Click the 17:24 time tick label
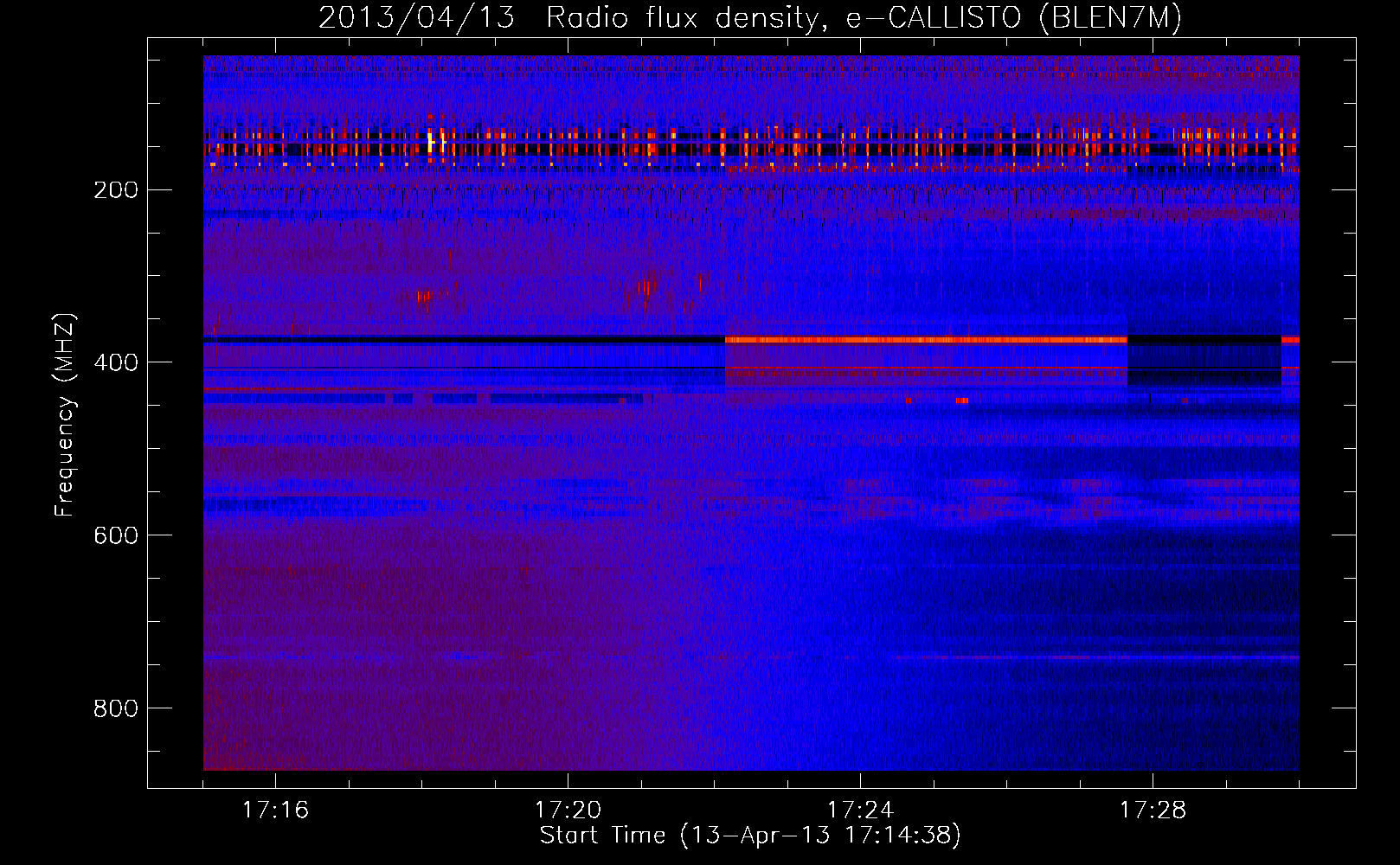 coord(860,810)
